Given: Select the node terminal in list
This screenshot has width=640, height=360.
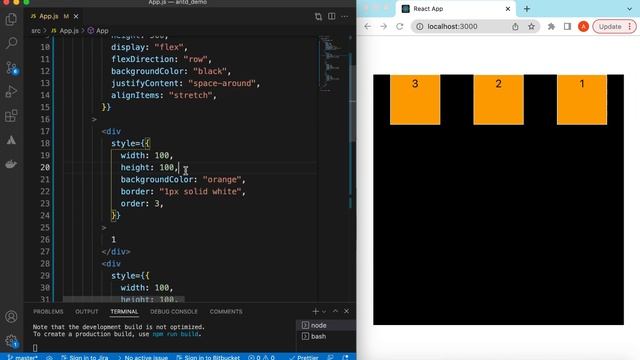Looking at the screenshot, I should pyautogui.click(x=325, y=325).
